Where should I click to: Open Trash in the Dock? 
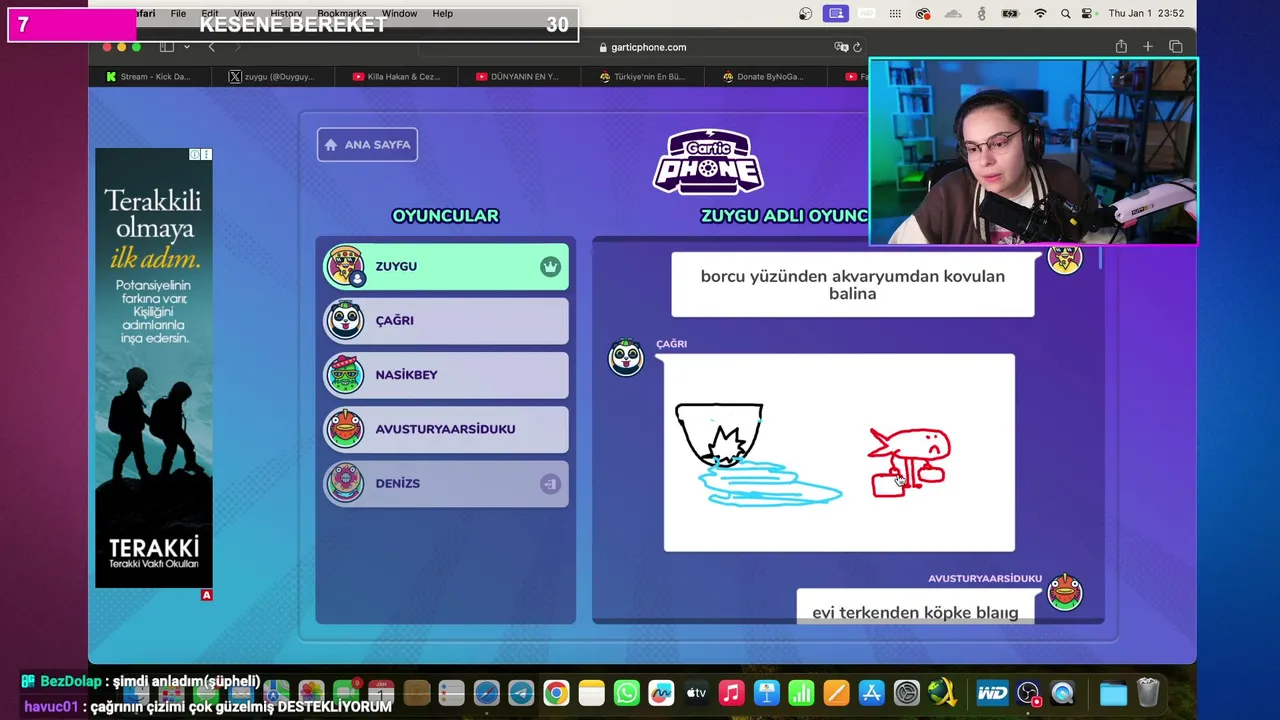[x=1148, y=692]
